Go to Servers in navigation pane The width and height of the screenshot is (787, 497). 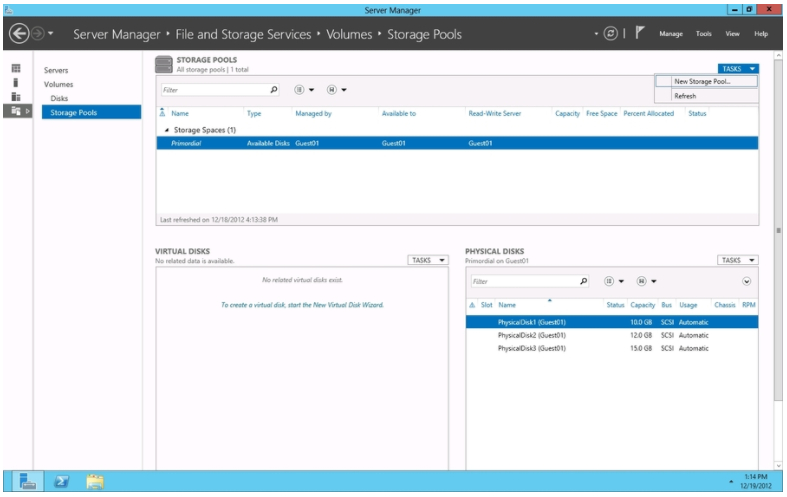pos(56,70)
